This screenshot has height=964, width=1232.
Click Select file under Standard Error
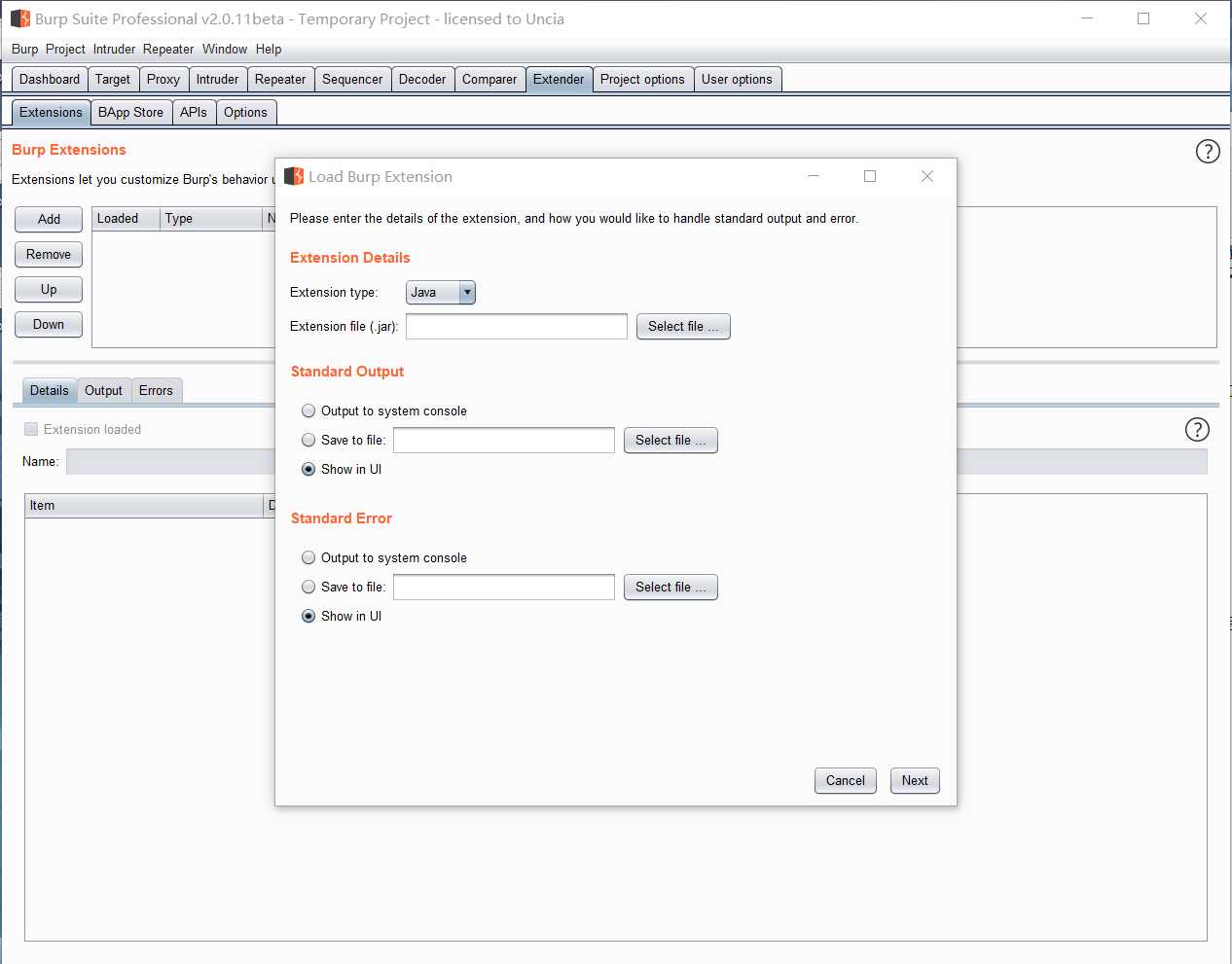(x=670, y=587)
